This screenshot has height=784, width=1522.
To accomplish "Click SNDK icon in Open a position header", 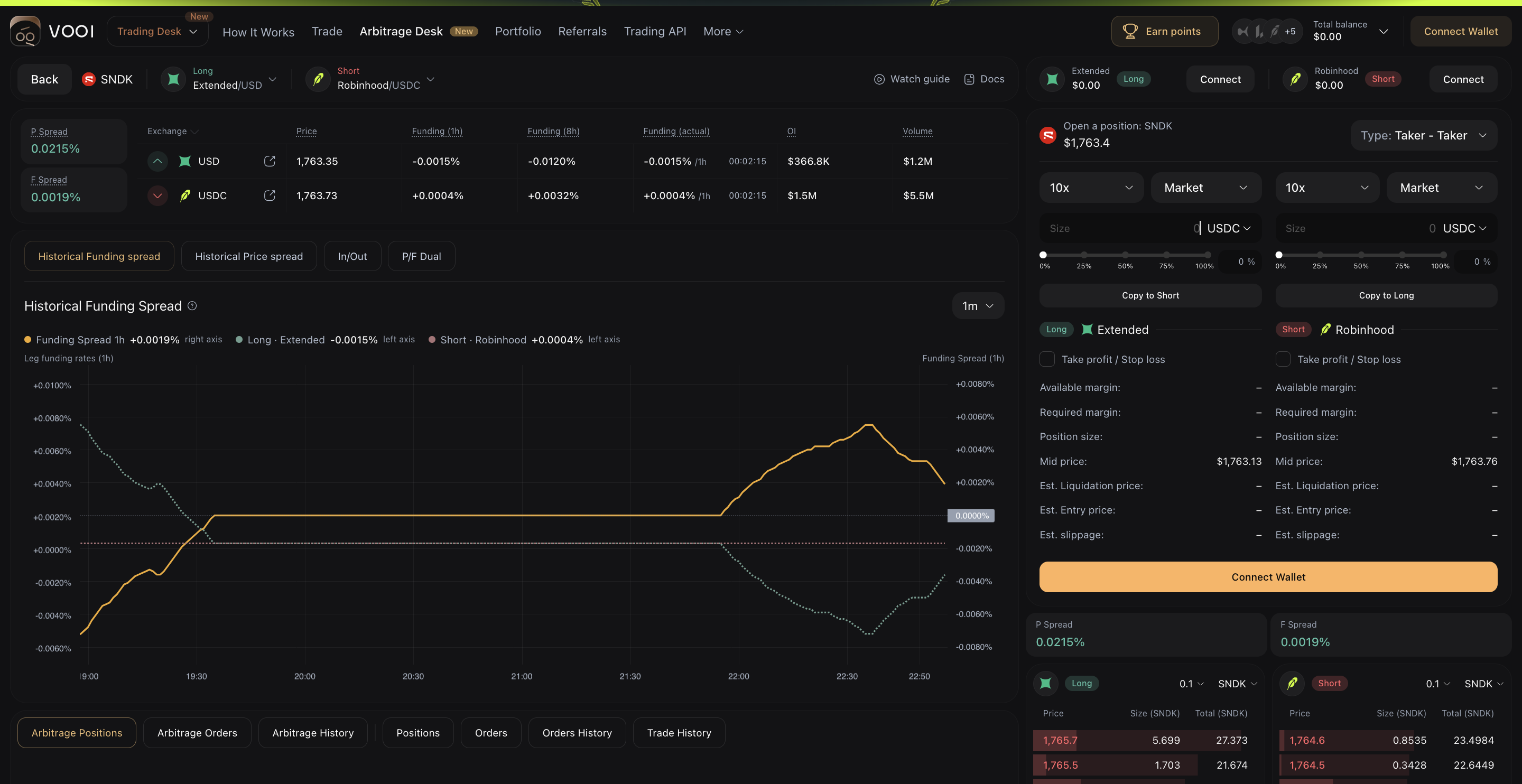I will coord(1048,135).
